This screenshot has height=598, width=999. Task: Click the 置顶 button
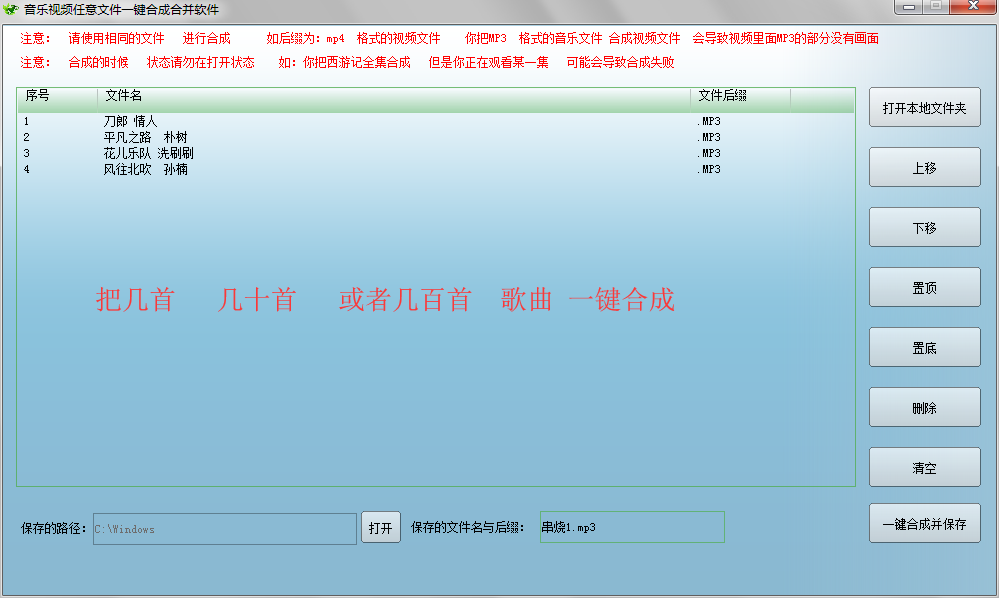tap(924, 288)
